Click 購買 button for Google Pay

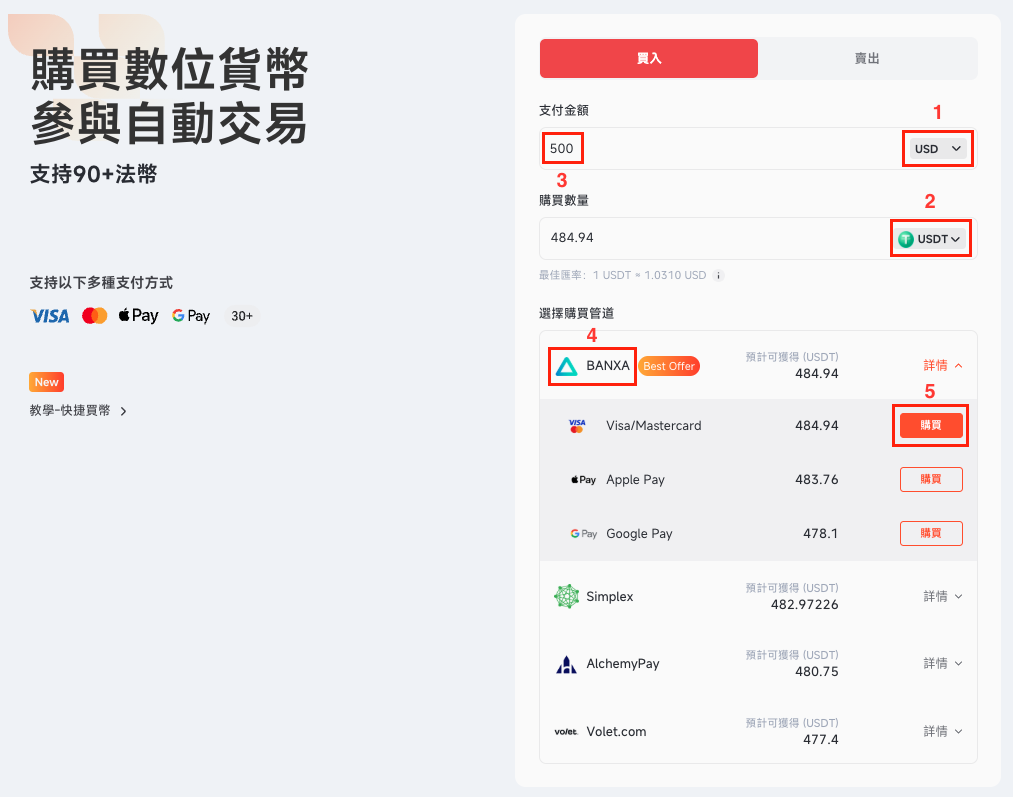[931, 533]
